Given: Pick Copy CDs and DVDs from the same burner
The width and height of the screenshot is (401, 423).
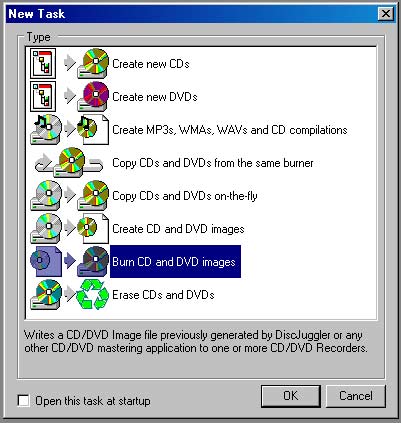Looking at the screenshot, I should click(x=213, y=163).
